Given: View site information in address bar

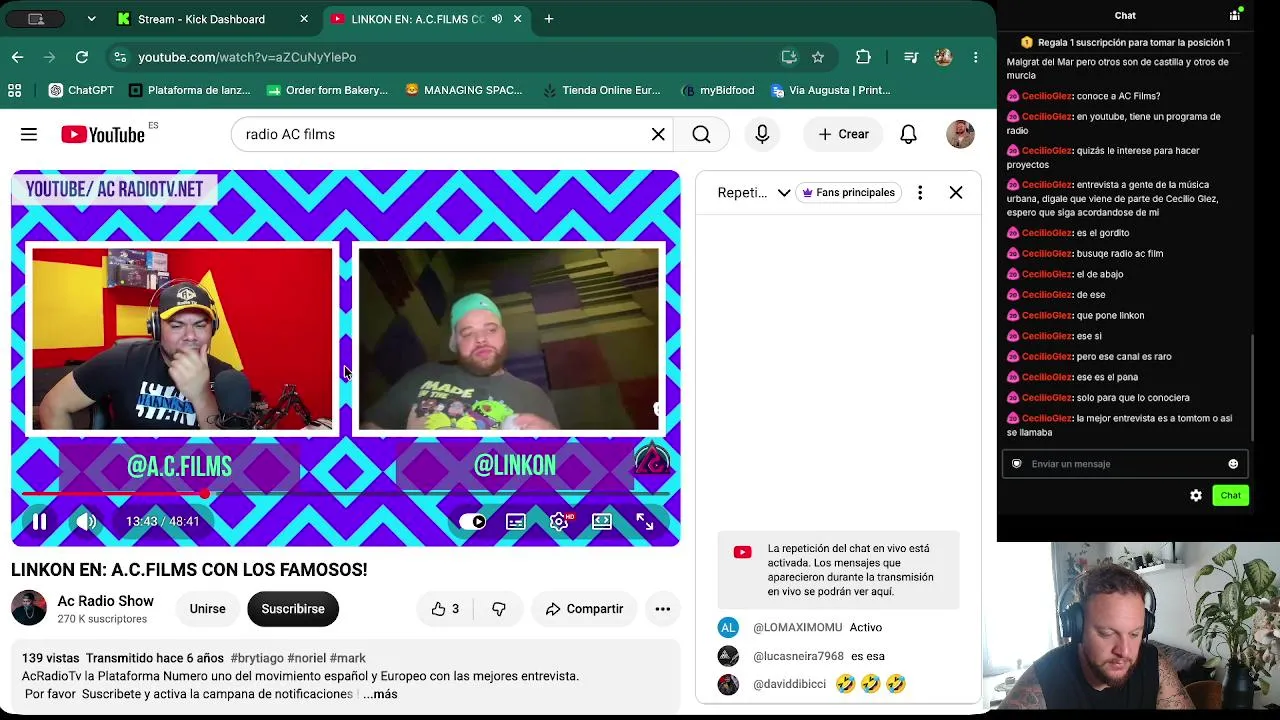Looking at the screenshot, I should click(x=120, y=57).
